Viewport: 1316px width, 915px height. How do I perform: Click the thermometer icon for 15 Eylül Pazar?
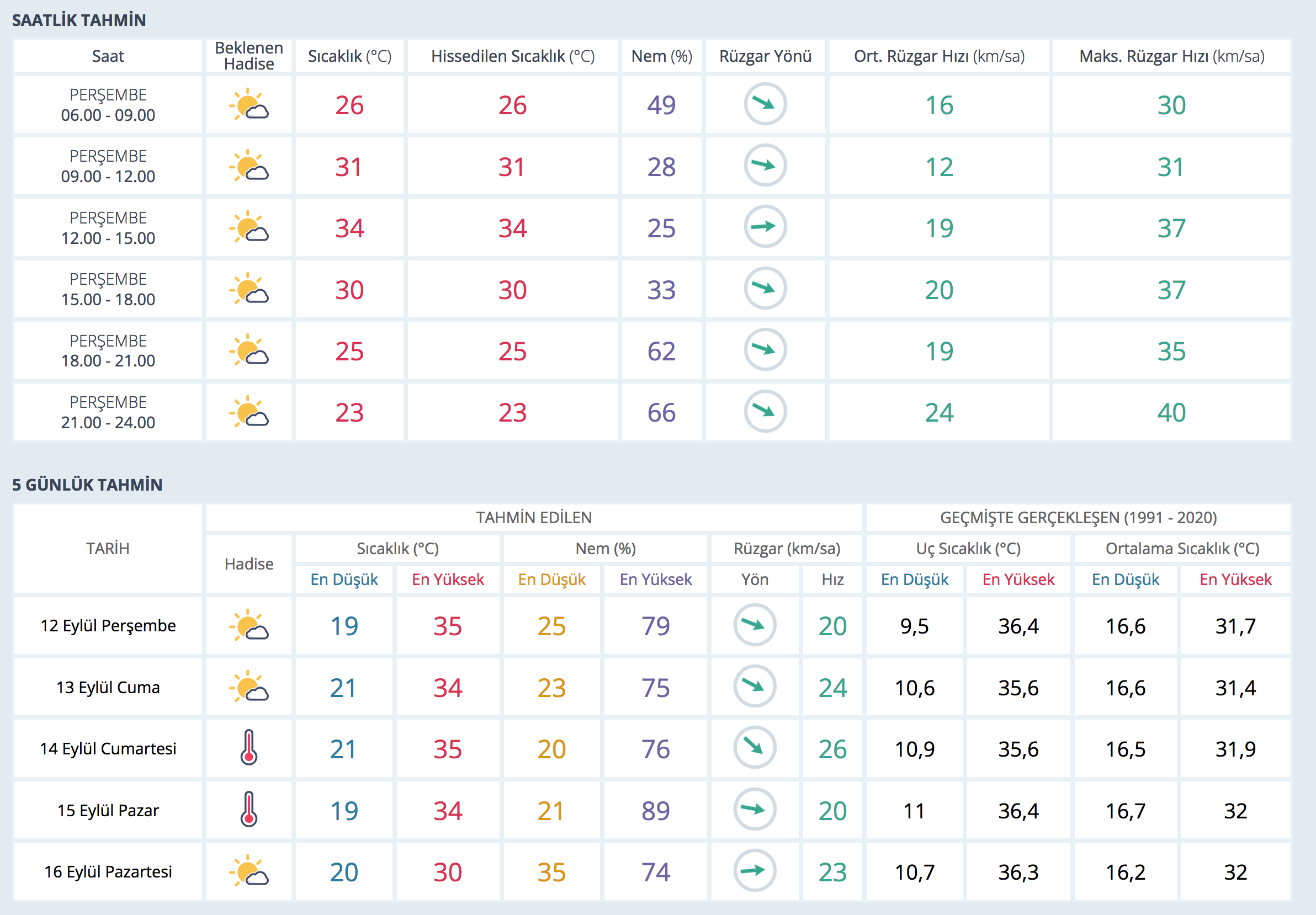[x=249, y=810]
